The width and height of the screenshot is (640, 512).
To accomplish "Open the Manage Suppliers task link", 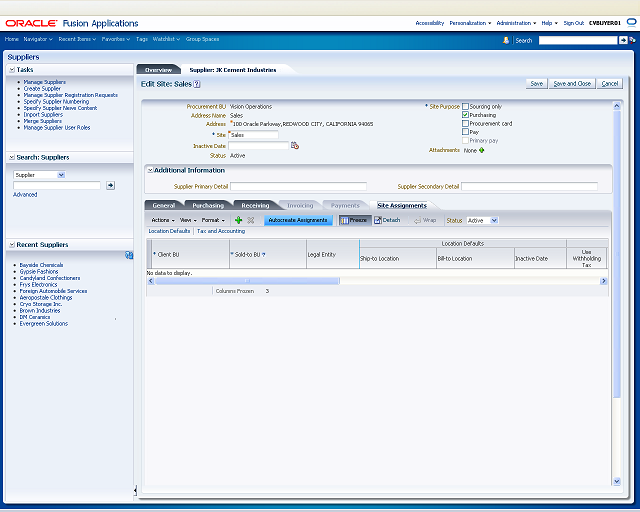I will pyautogui.click(x=44, y=82).
